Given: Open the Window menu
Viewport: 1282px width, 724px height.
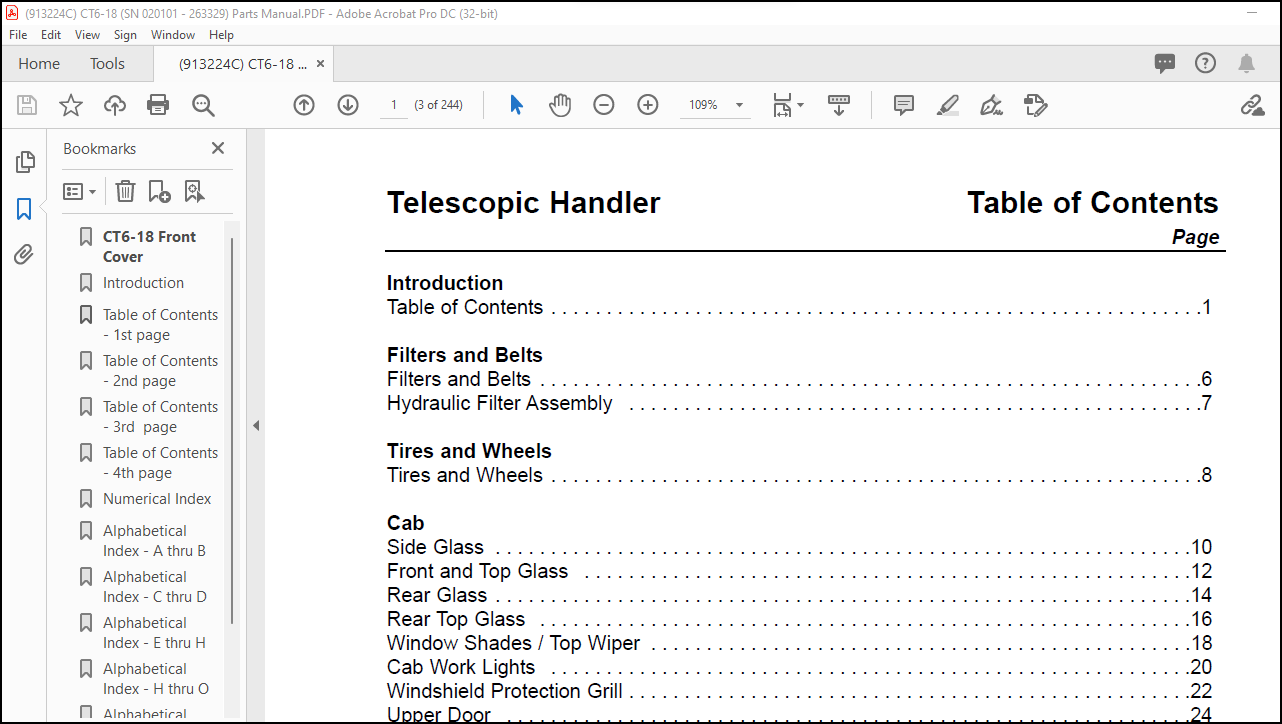Looking at the screenshot, I should coord(173,34).
